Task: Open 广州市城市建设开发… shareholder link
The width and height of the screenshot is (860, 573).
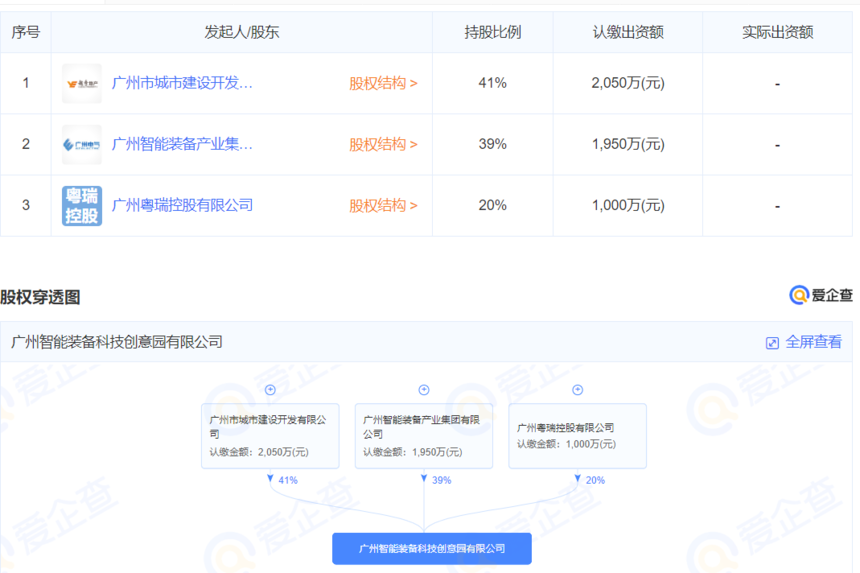Action: [182, 83]
